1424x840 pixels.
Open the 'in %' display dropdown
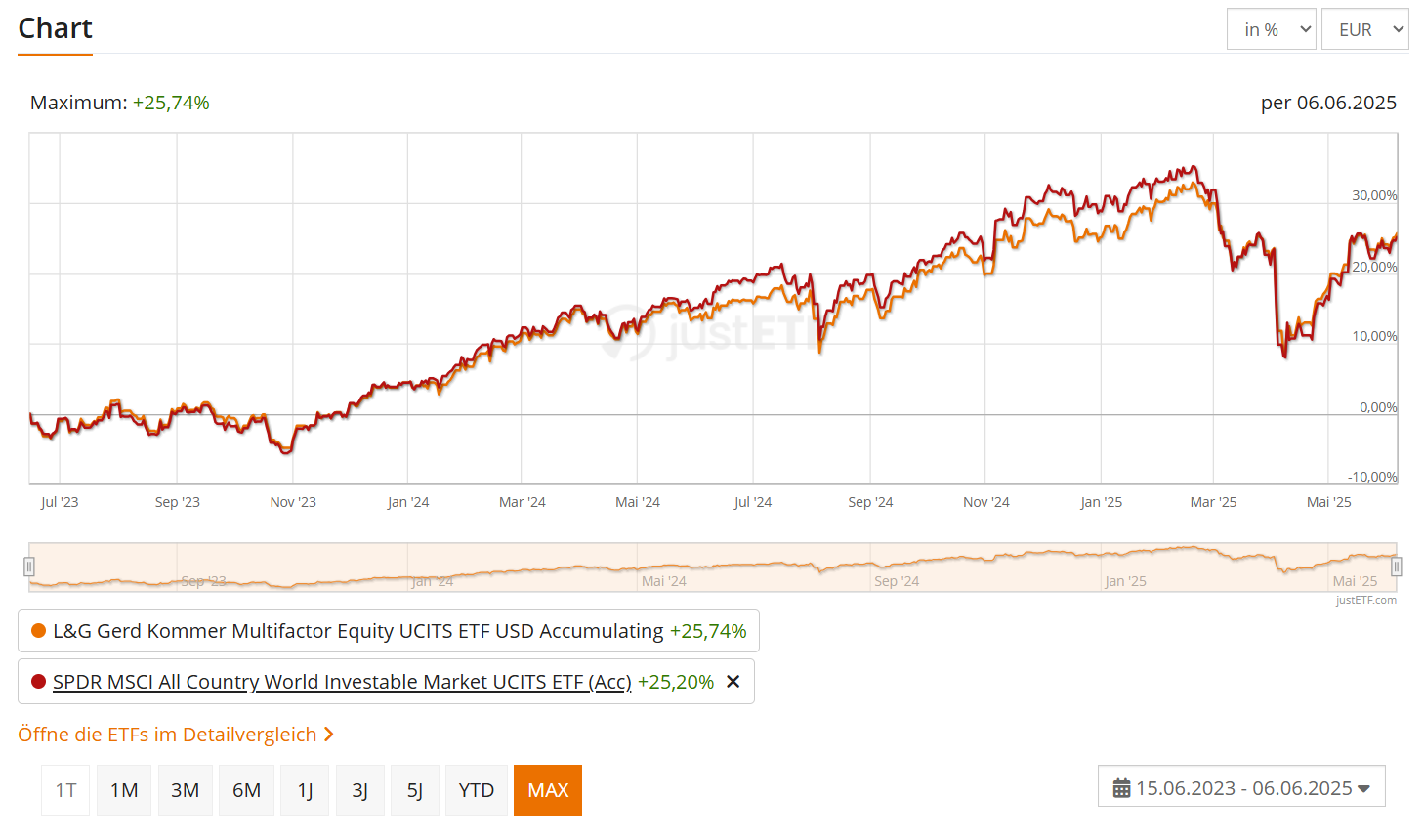1271,29
